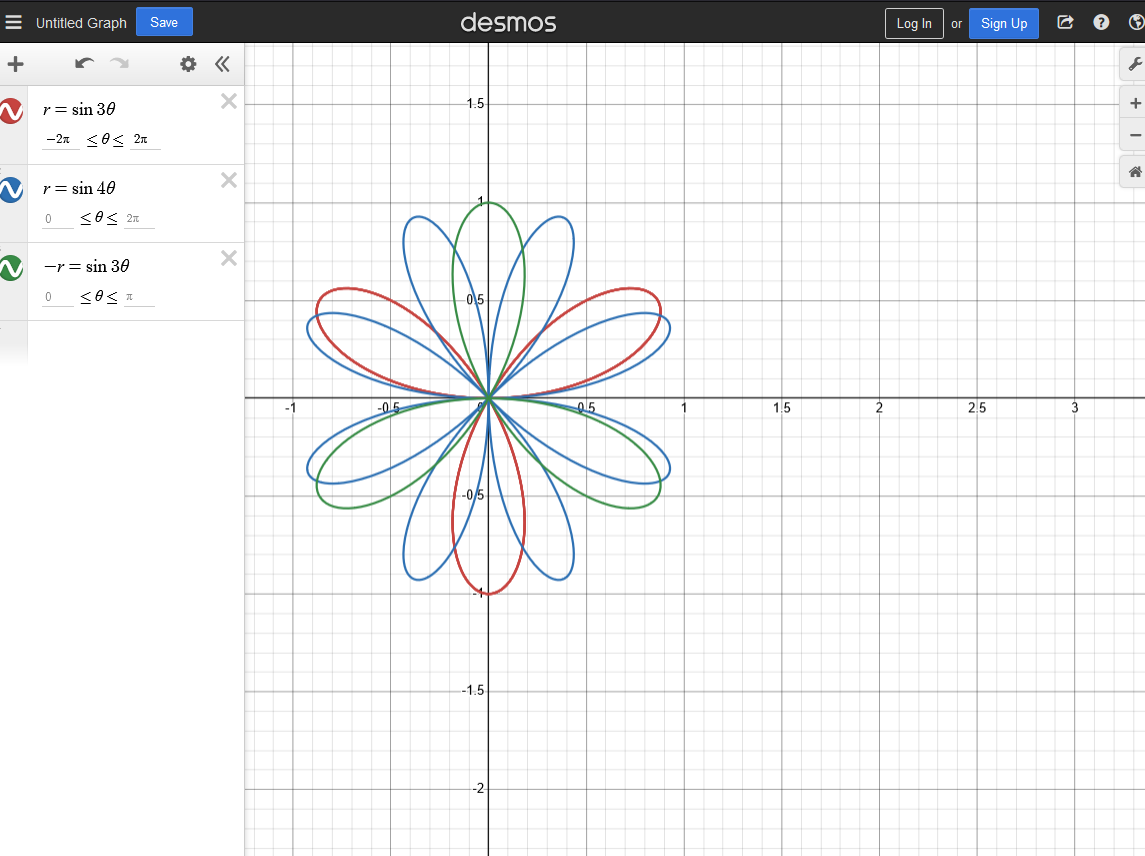Image resolution: width=1145 pixels, height=856 pixels.
Task: Open the language globe icon
Action: [x=1135, y=22]
